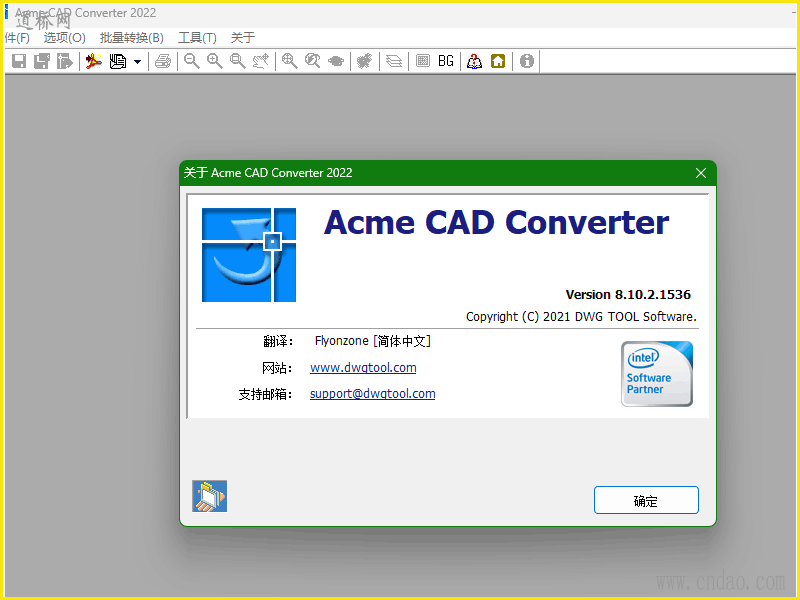Click the Zoom Out magnifier icon
The width and height of the screenshot is (800, 600).
(x=192, y=61)
